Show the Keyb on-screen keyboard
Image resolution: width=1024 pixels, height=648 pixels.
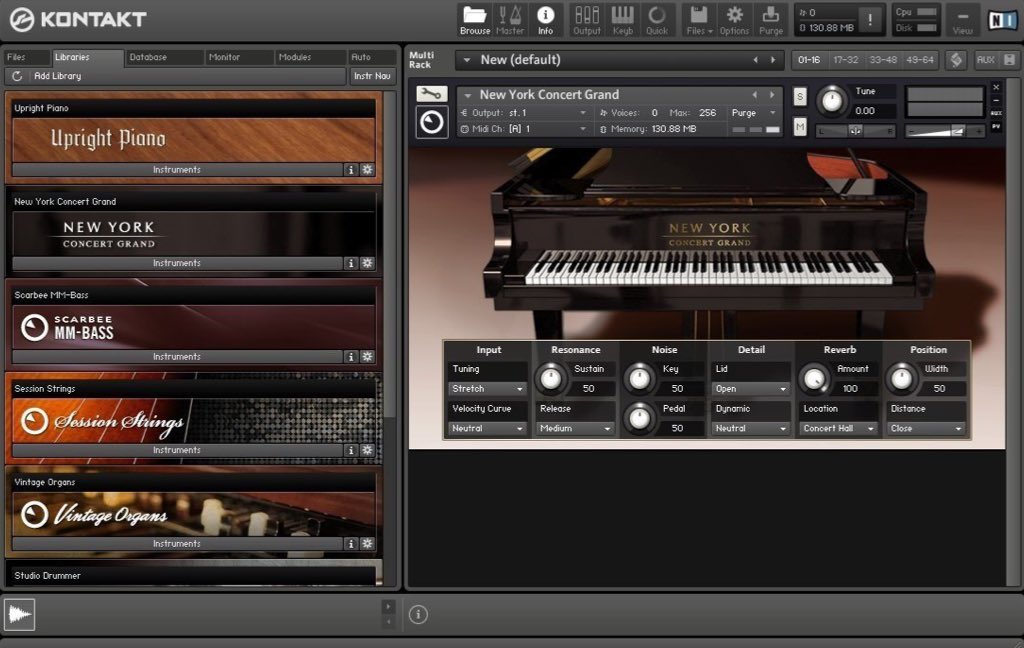tap(622, 18)
